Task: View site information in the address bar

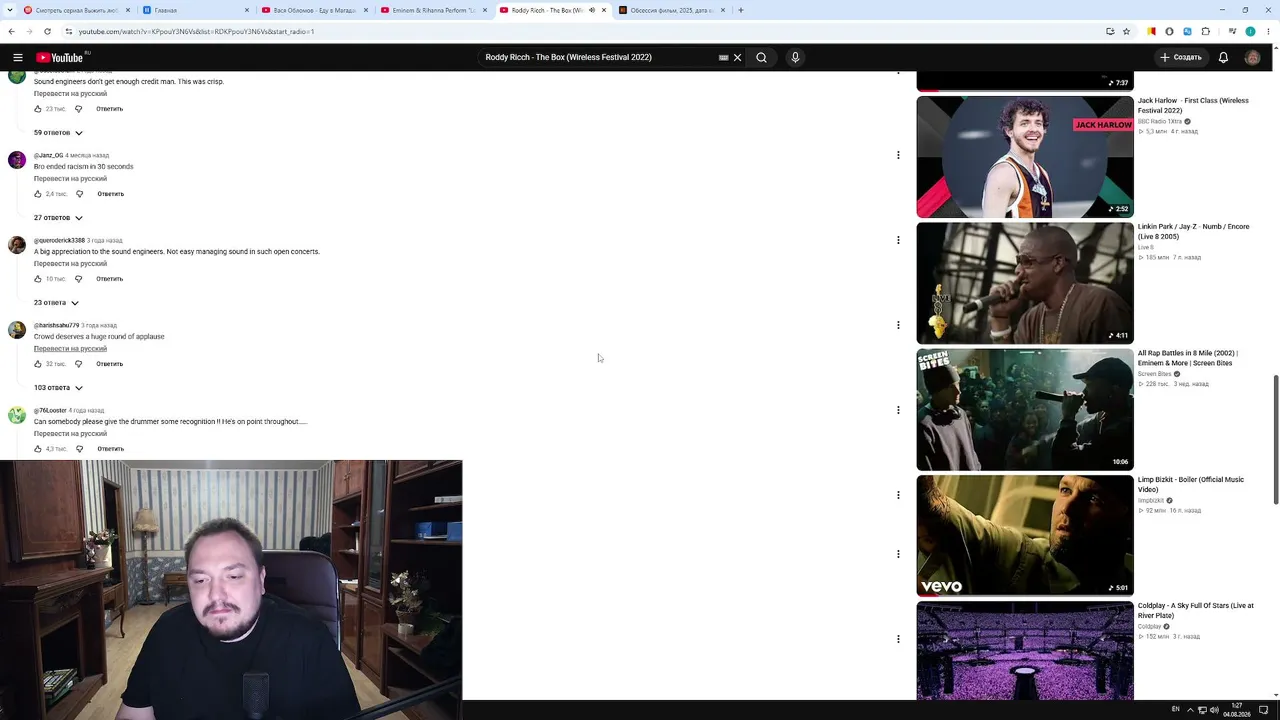Action: click(68, 32)
